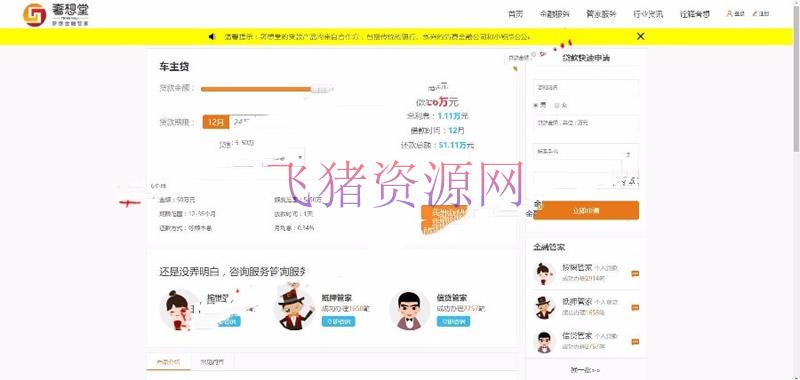This screenshot has width=800, height=380.
Task: Adjust the loan amount slider
Action: (266, 89)
